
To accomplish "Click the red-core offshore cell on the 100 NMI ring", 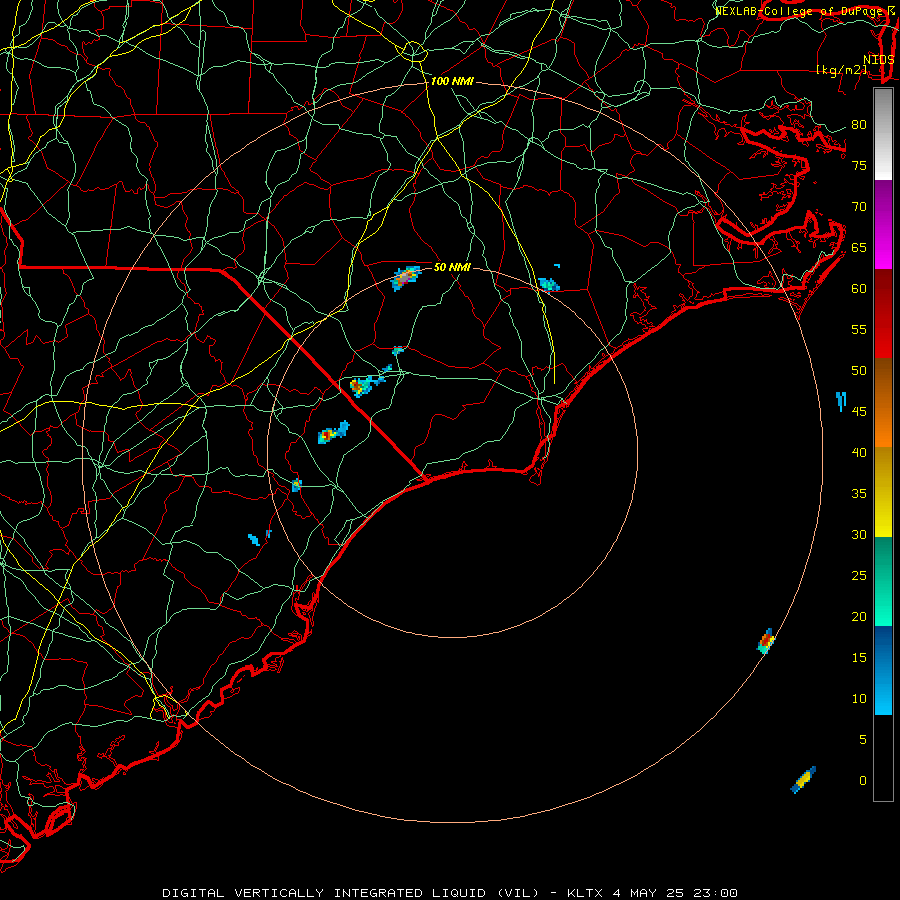I will (x=766, y=641).
